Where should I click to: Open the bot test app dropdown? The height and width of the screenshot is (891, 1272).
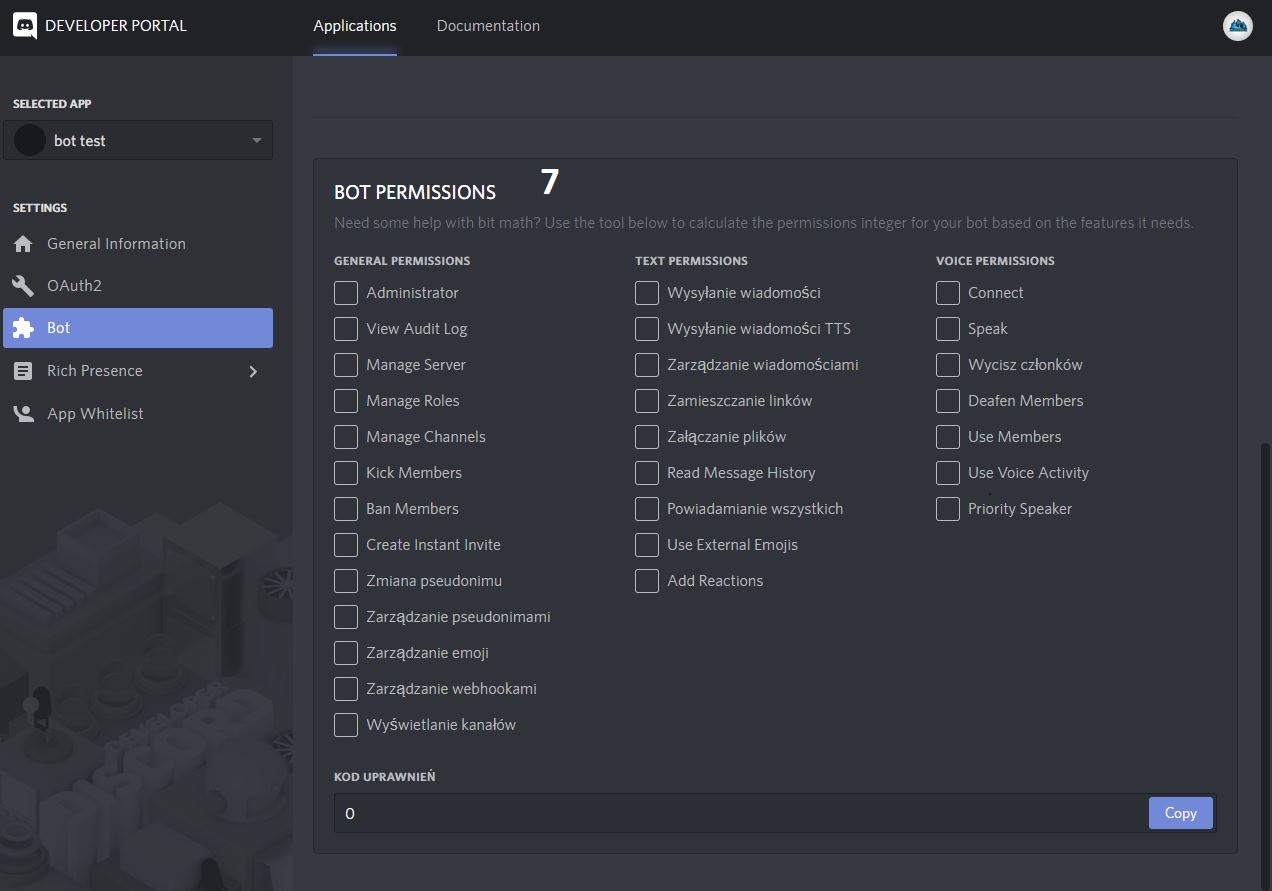(x=256, y=141)
